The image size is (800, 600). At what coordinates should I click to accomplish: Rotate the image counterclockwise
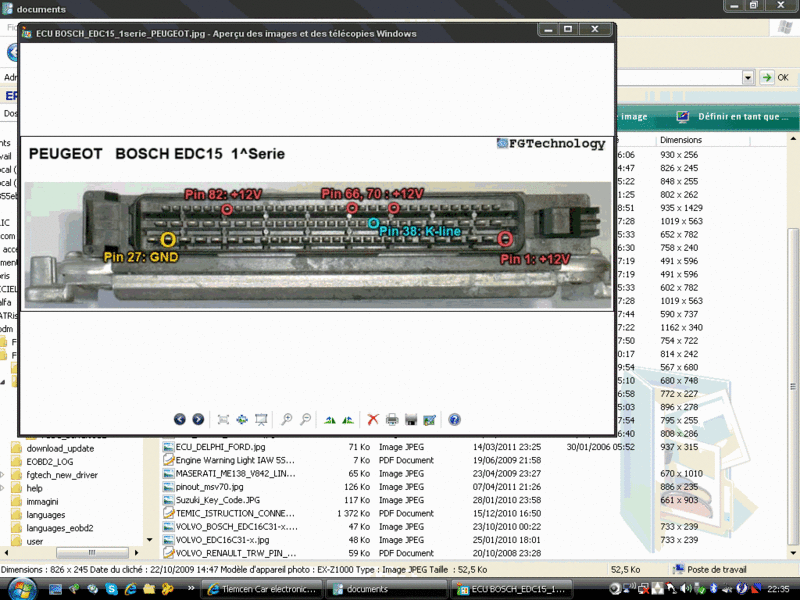pos(348,419)
